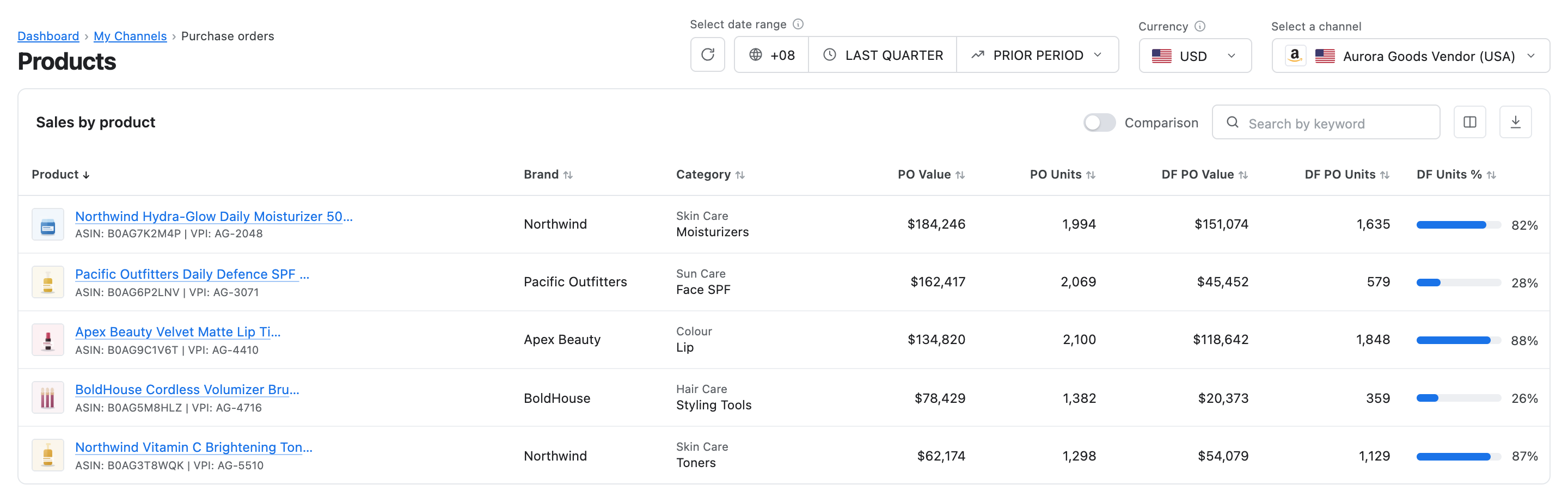Viewport: 1568px width, 503px height.
Task: Open the +08 timezone selector
Action: [771, 55]
